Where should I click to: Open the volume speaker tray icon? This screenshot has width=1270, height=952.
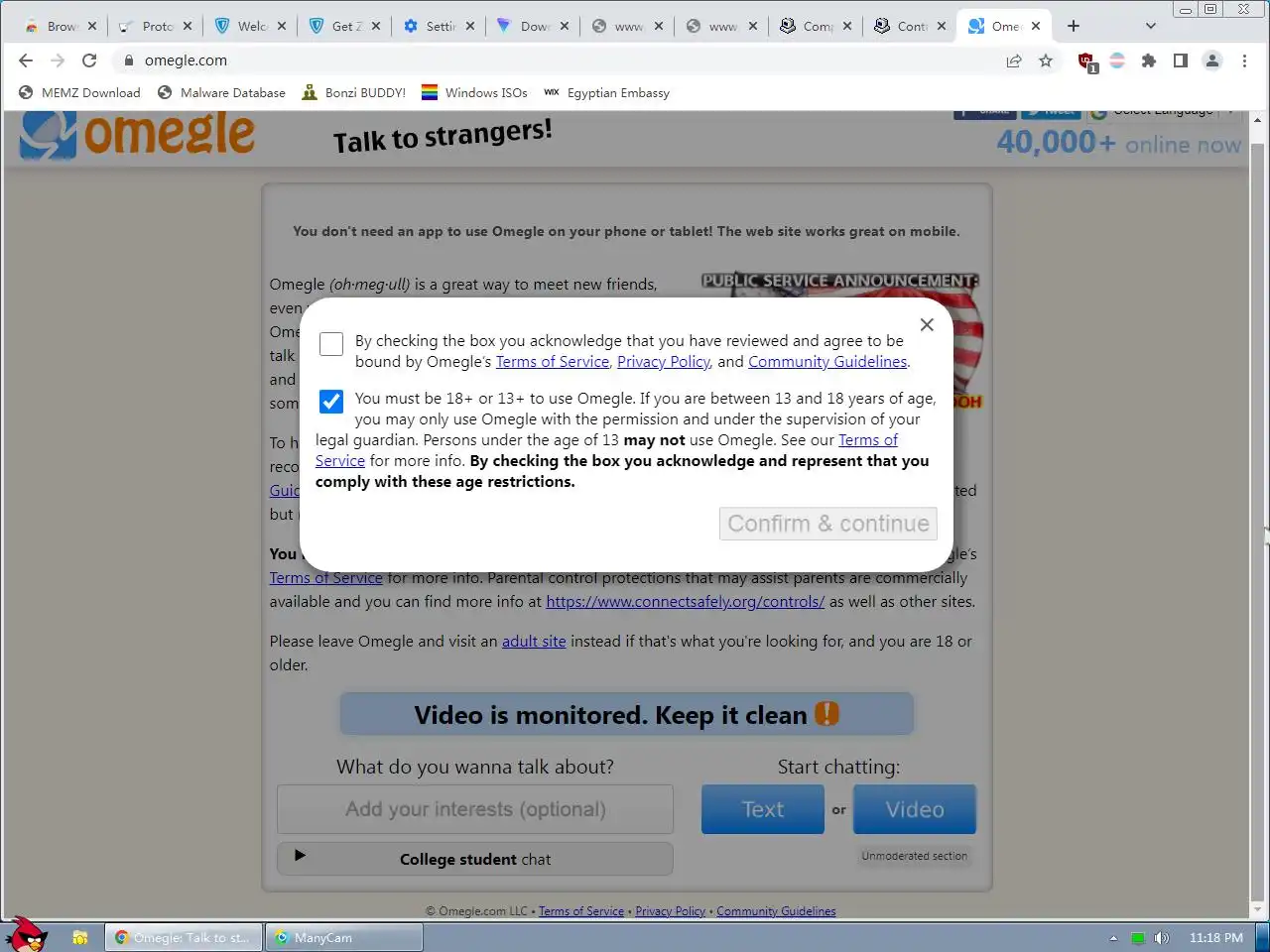[x=1161, y=937]
